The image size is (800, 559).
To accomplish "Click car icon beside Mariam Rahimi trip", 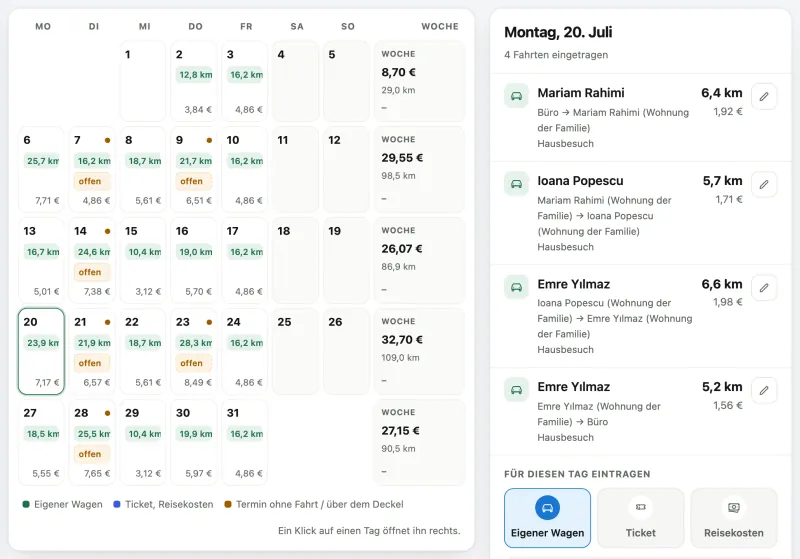I will (516, 96).
